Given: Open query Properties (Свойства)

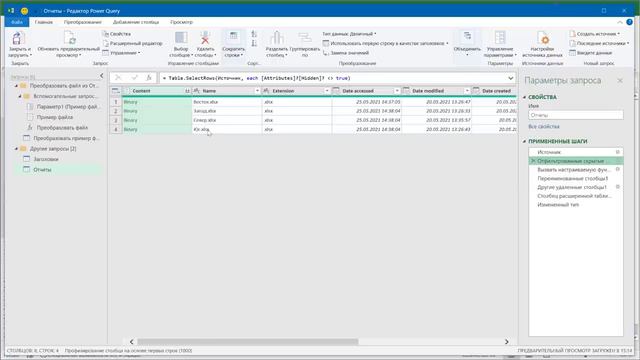Looking at the screenshot, I should pos(117,34).
